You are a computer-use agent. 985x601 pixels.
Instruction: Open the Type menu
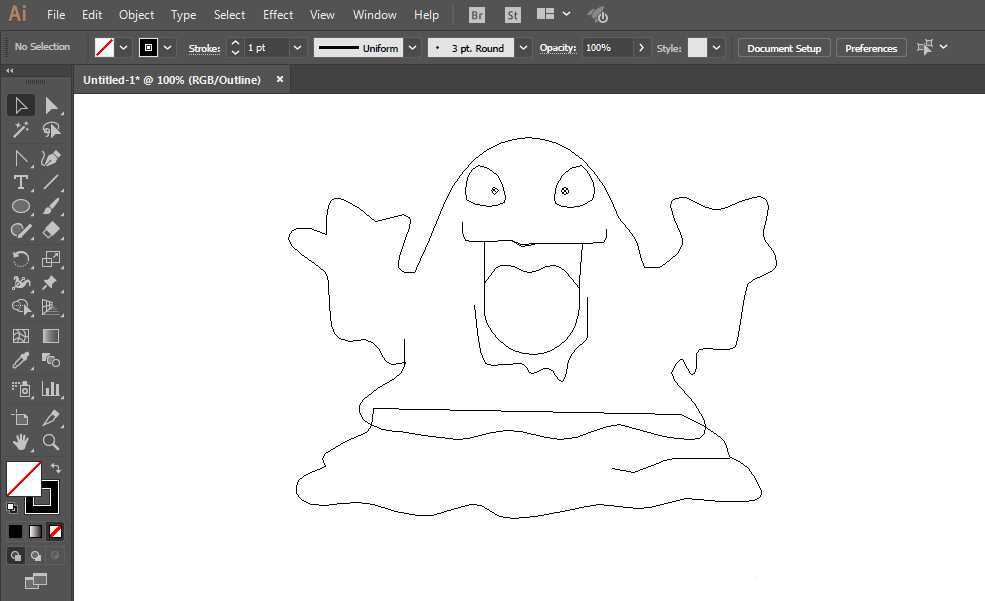(x=183, y=14)
